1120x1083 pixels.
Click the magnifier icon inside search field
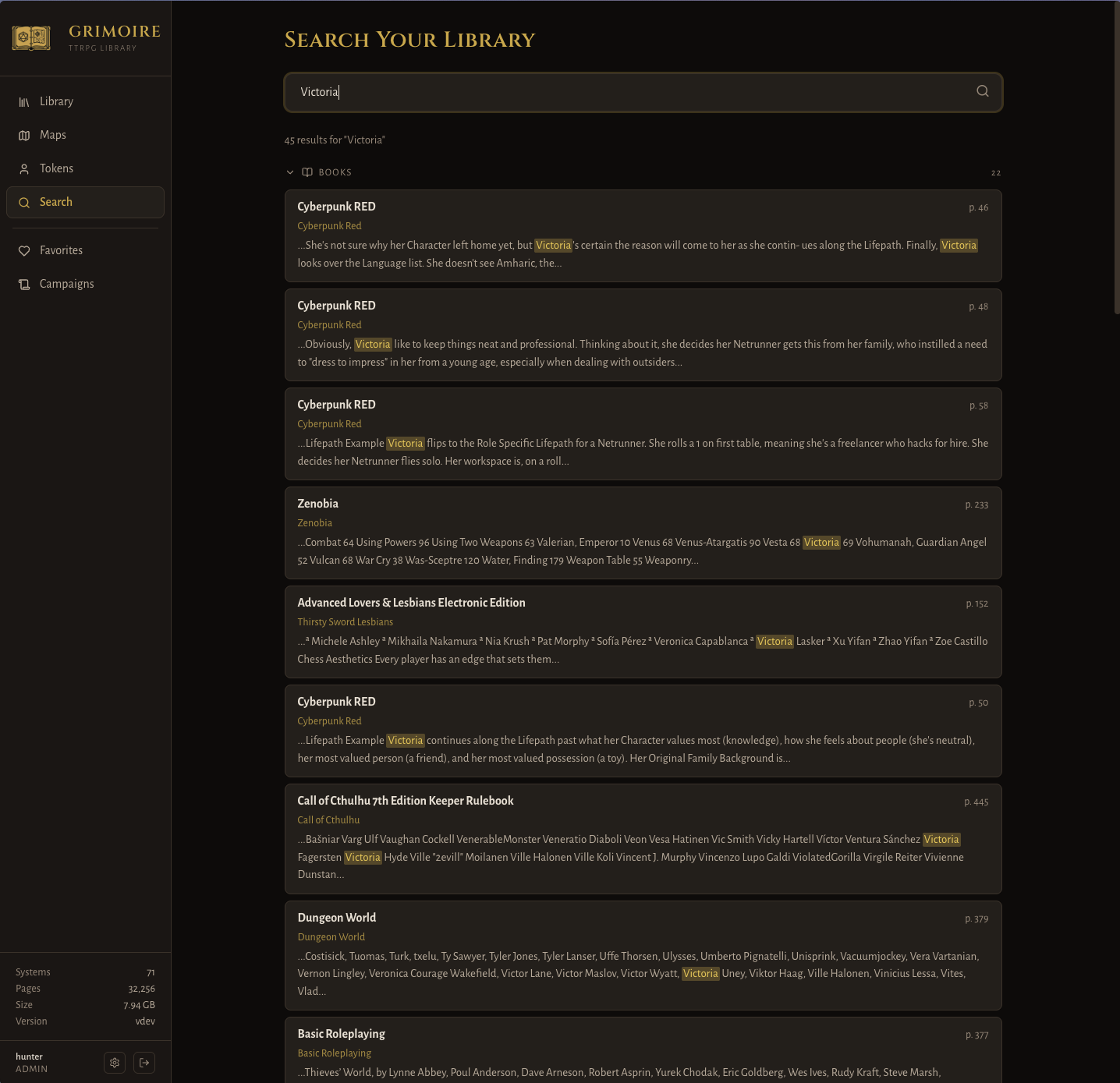tap(983, 91)
